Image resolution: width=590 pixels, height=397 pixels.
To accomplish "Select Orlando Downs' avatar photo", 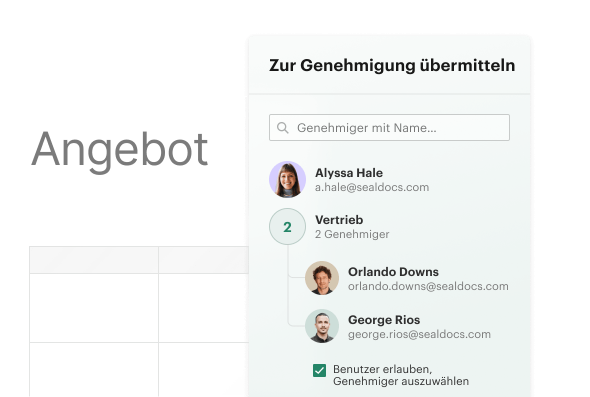I will click(x=322, y=278).
